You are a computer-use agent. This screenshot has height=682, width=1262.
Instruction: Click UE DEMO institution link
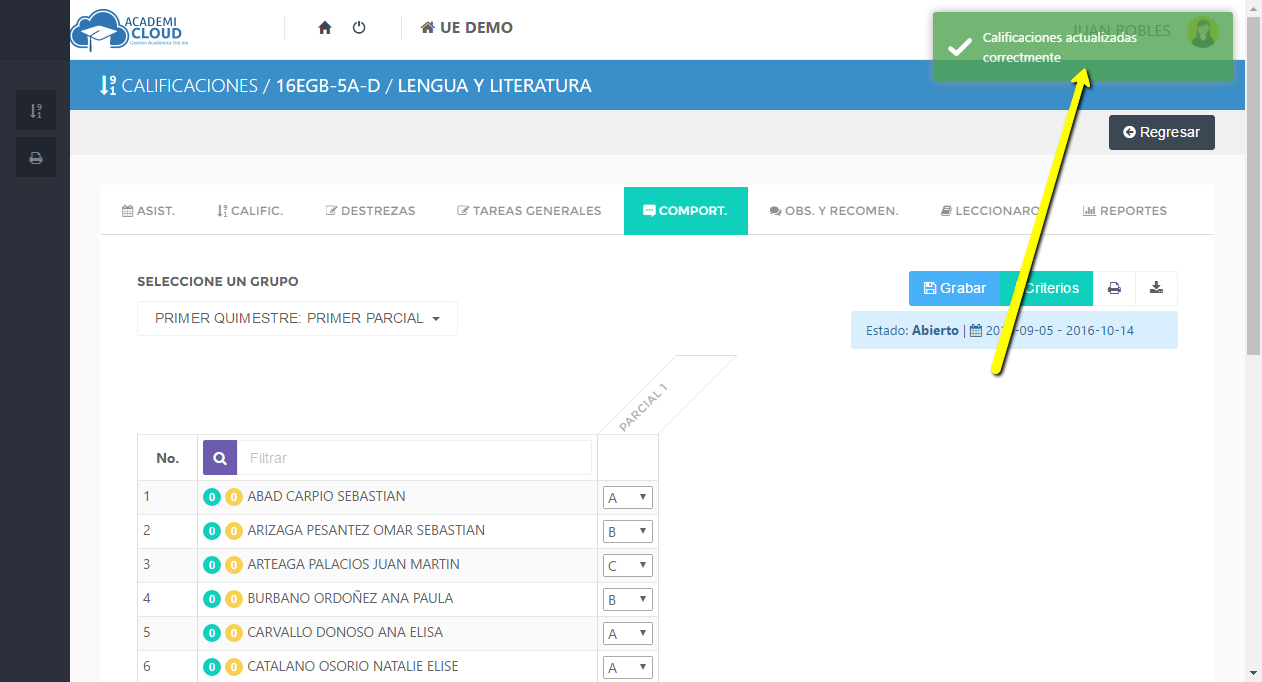pos(466,28)
